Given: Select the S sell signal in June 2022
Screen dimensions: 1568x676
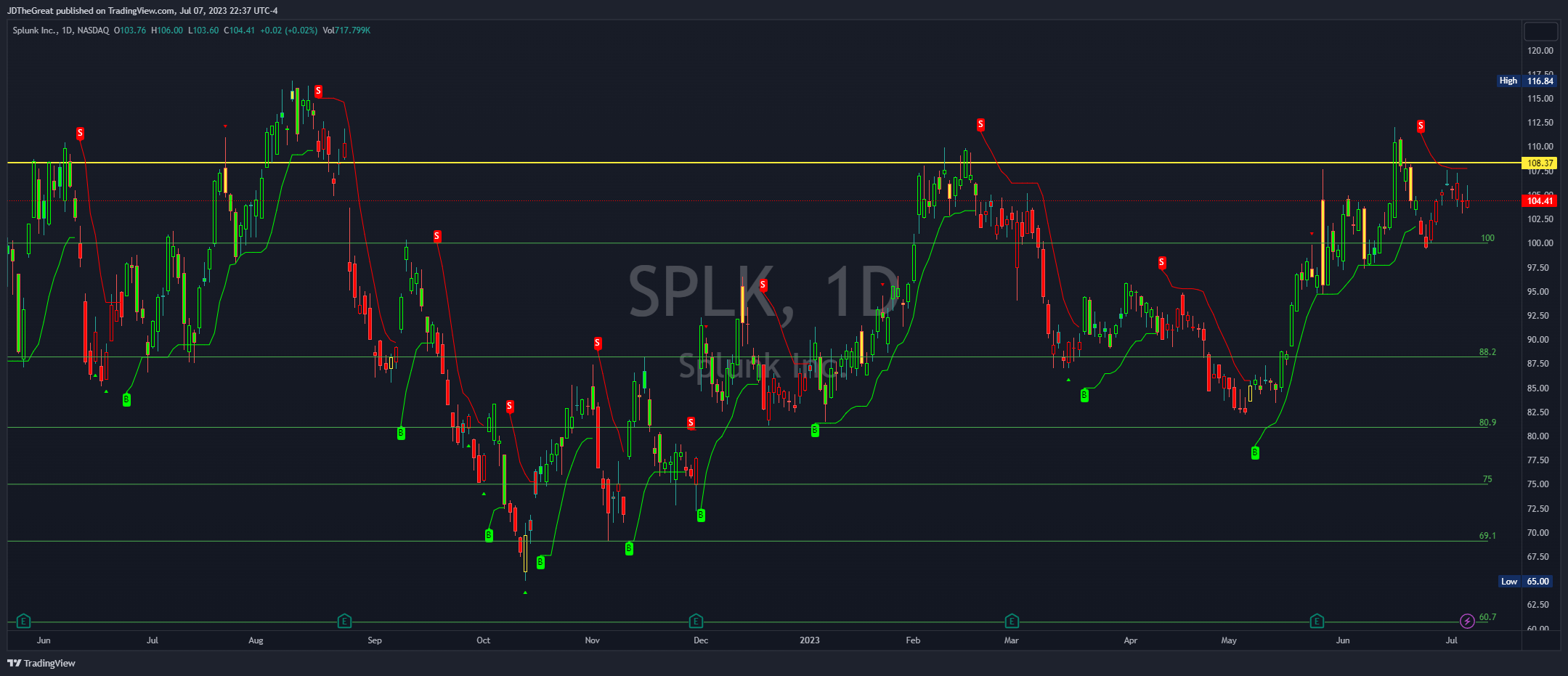Looking at the screenshot, I should click(80, 133).
